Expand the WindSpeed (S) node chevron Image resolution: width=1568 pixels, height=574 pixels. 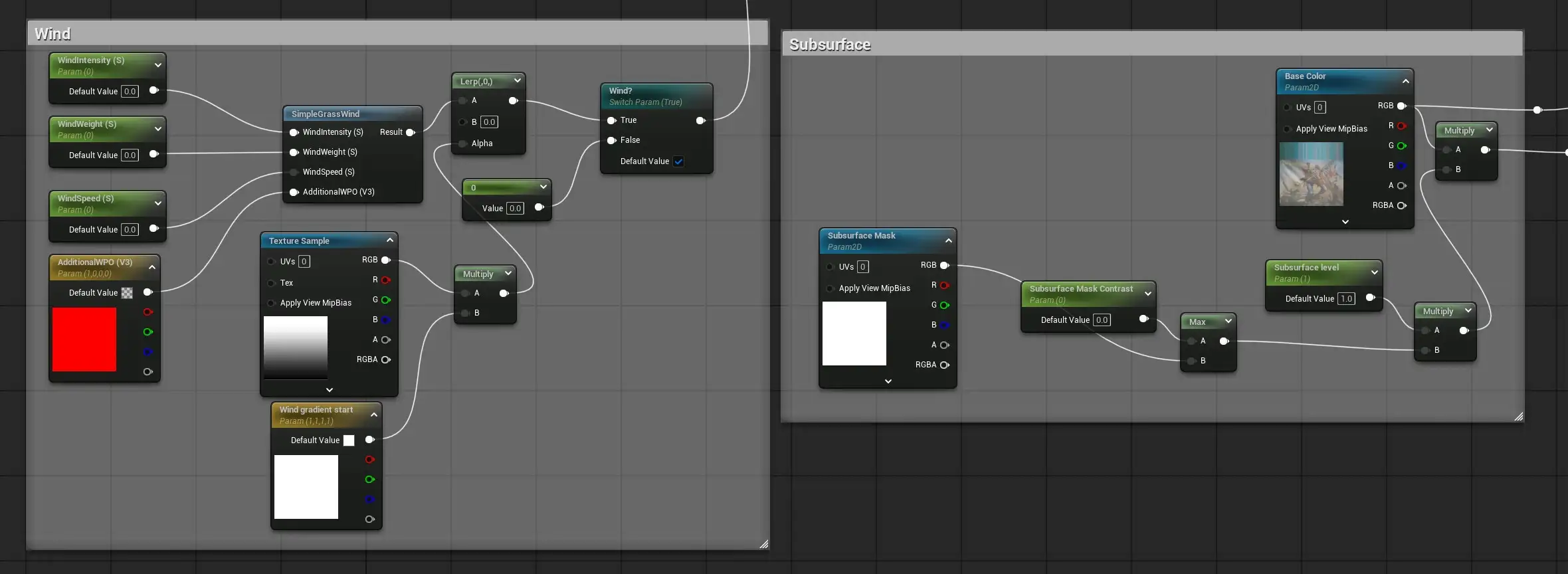click(x=158, y=203)
